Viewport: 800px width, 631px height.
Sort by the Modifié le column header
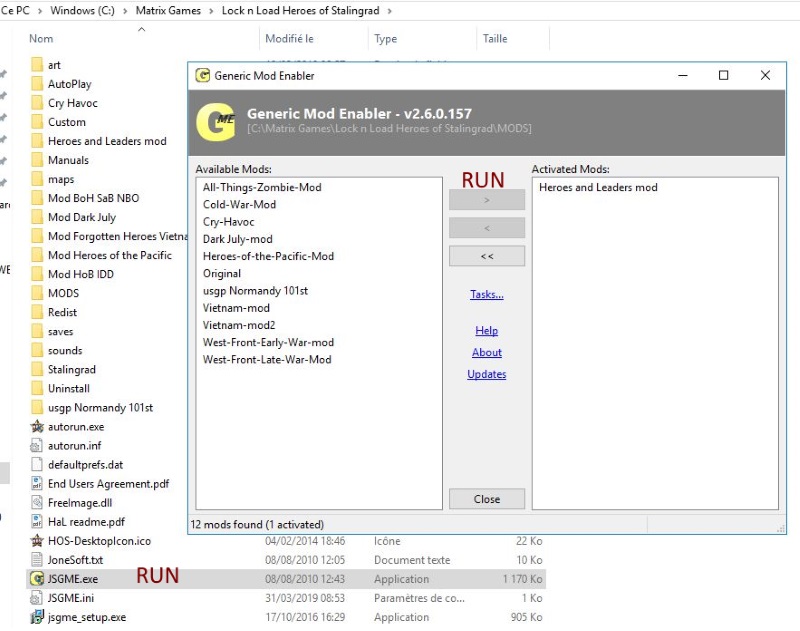pyautogui.click(x=289, y=39)
